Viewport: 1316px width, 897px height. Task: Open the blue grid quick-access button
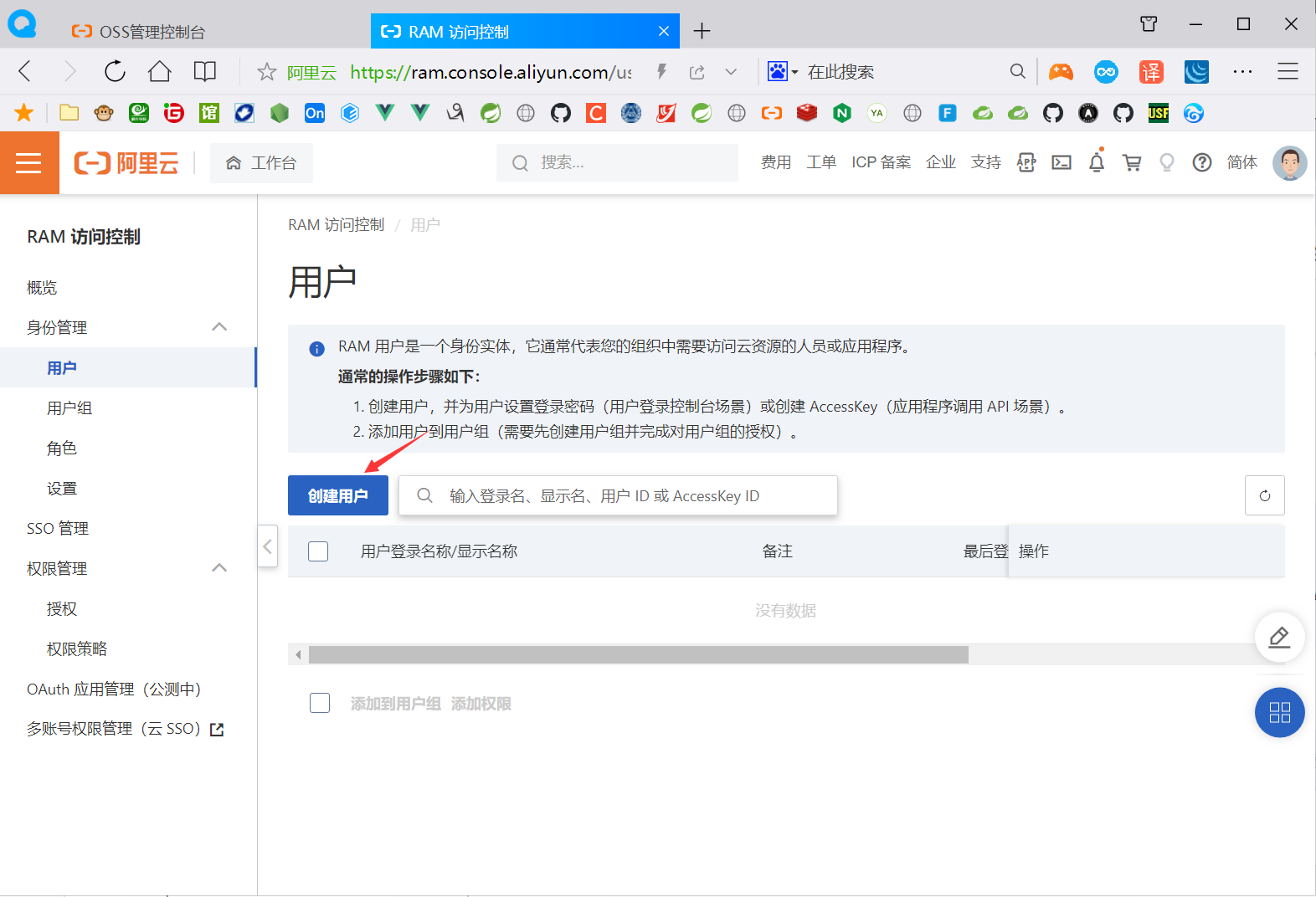1279,713
